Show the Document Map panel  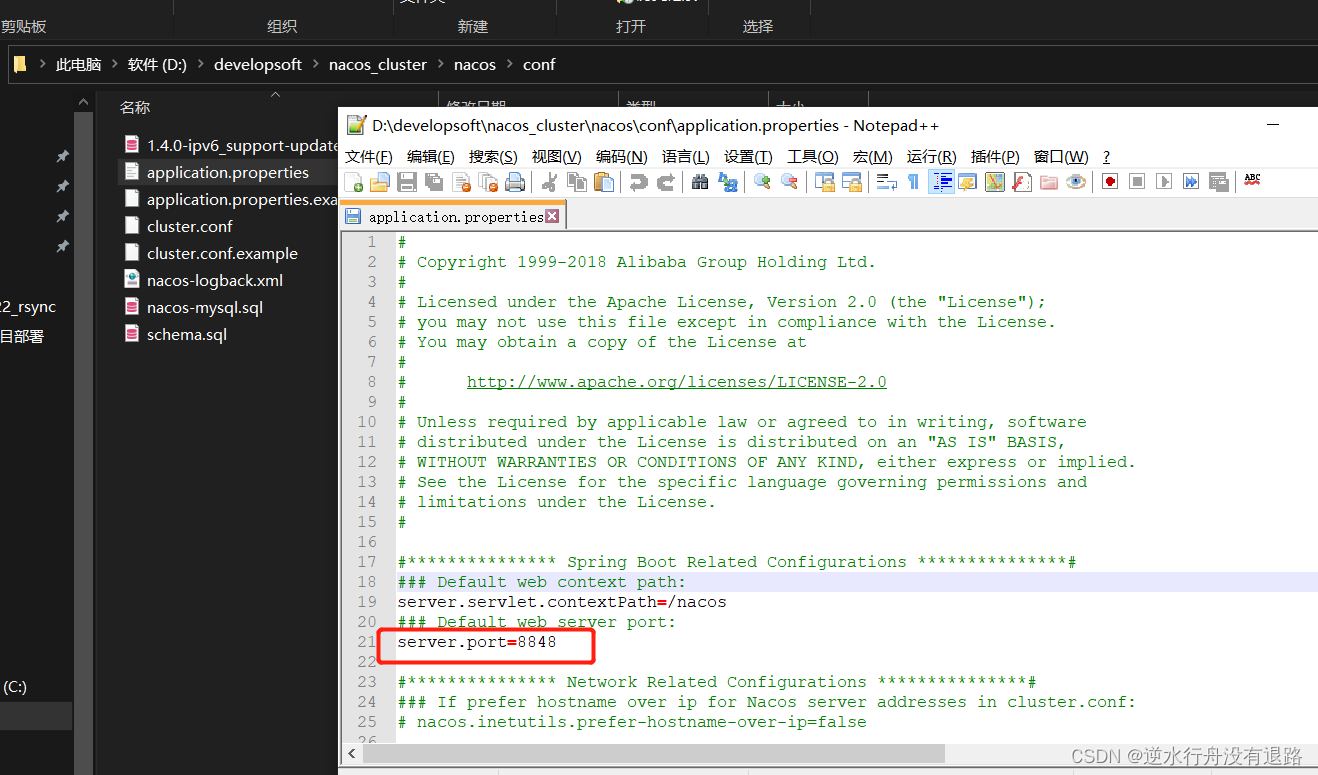tap(994, 182)
